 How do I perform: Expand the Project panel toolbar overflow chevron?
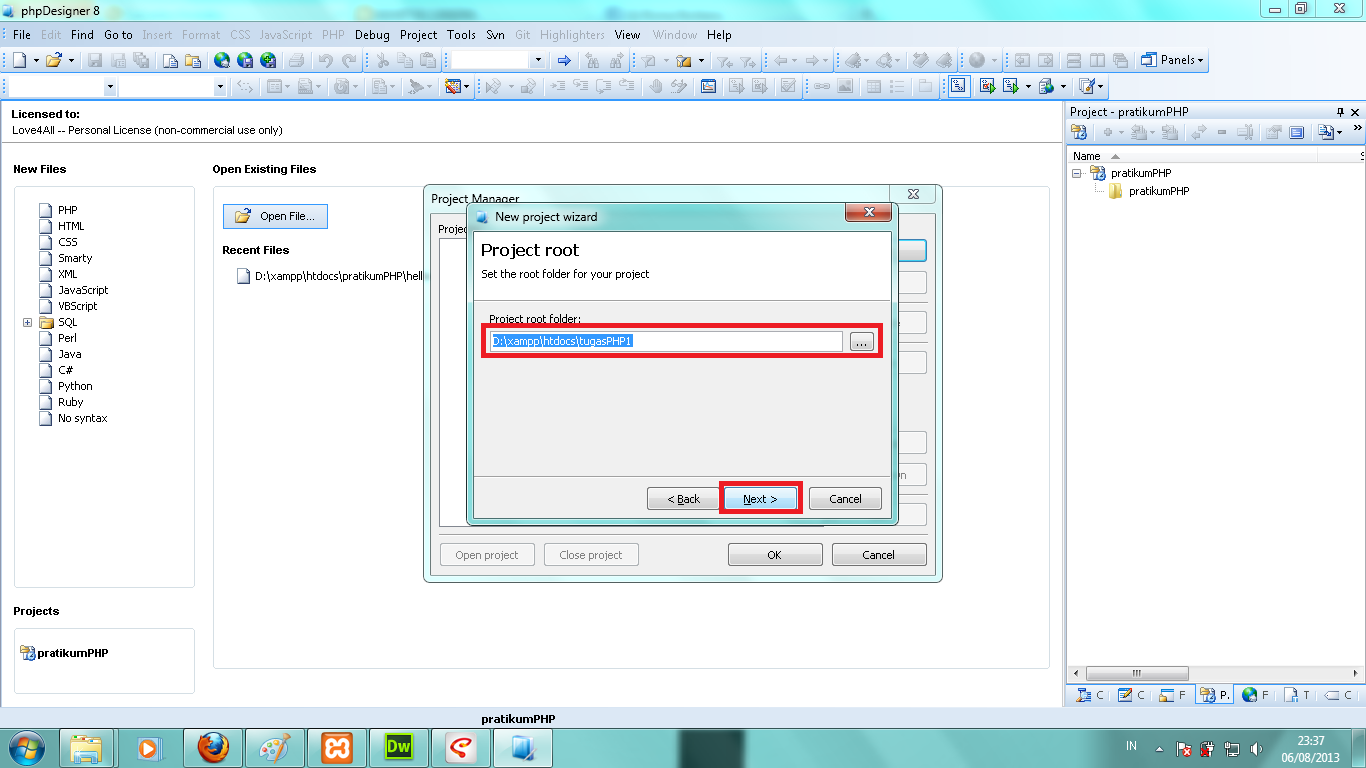point(1357,129)
